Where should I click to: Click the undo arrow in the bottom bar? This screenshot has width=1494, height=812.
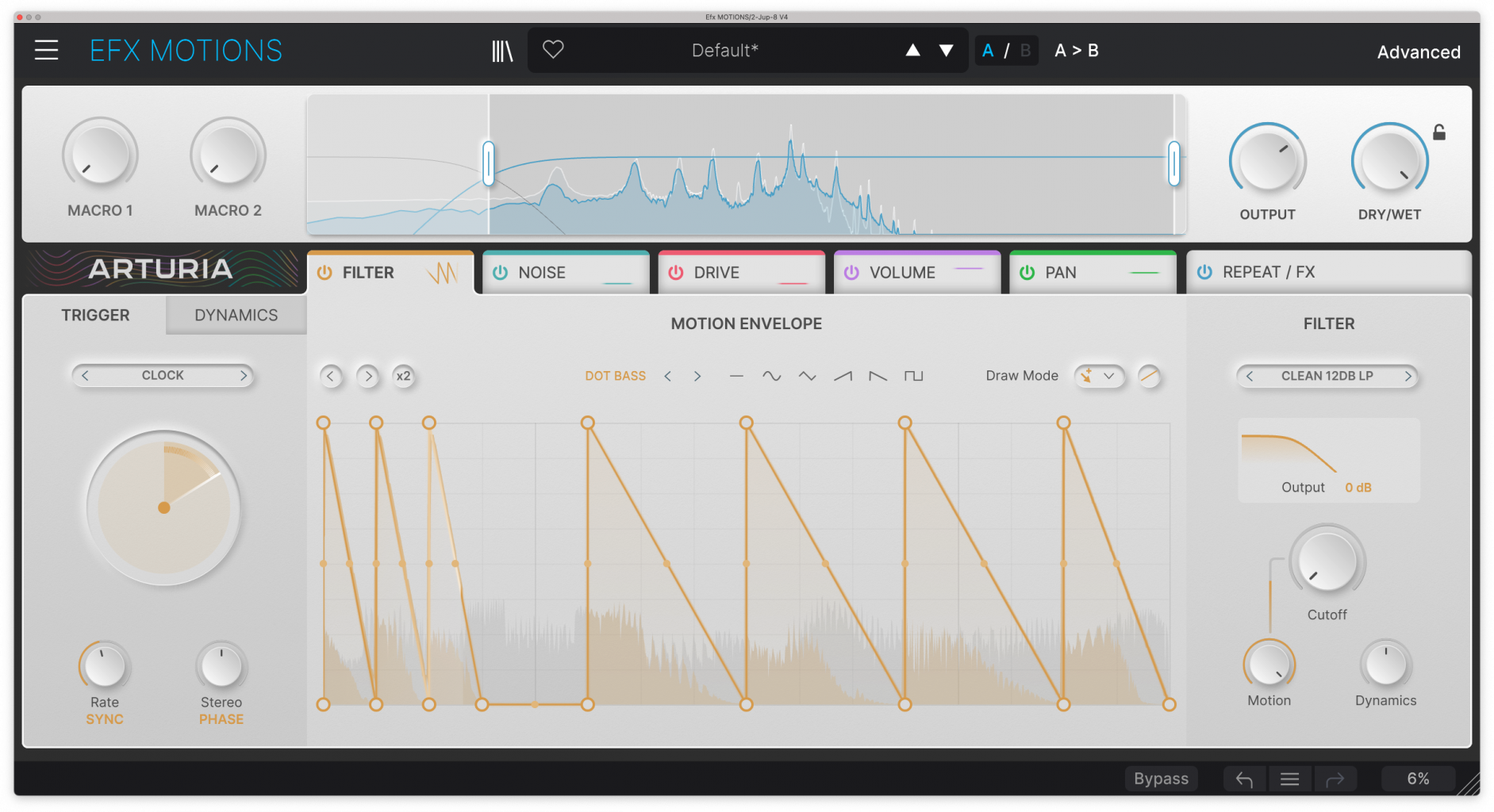[1243, 778]
